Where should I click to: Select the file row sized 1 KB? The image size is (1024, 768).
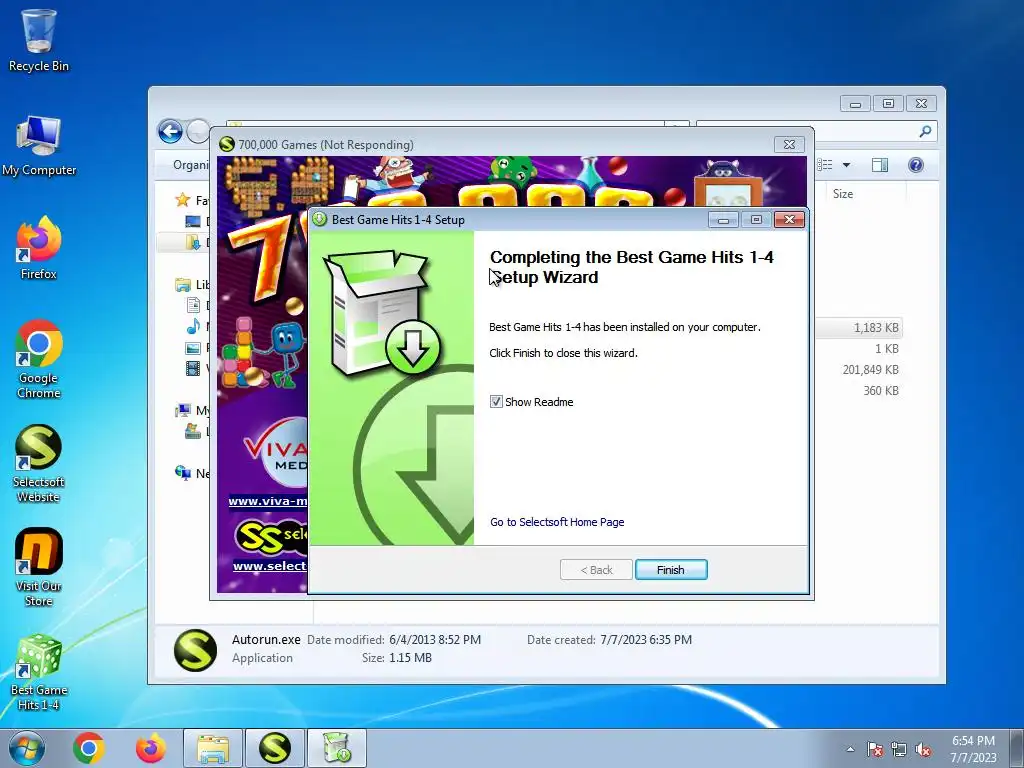click(x=859, y=349)
